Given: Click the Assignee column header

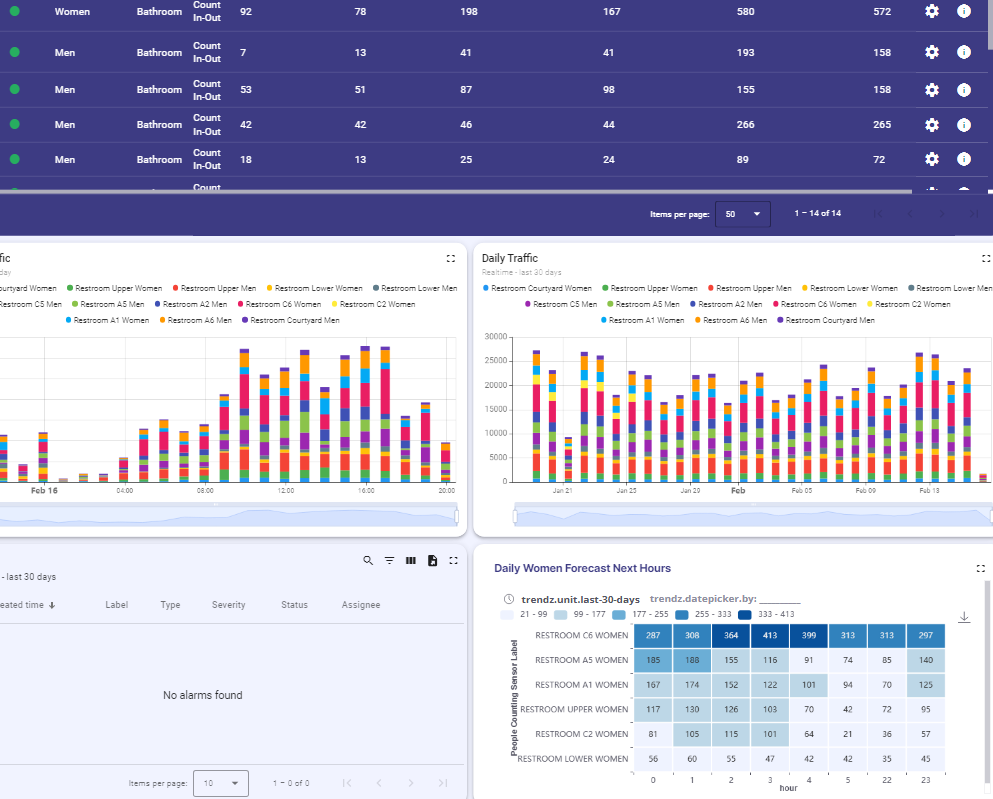Looking at the screenshot, I should point(361,605).
